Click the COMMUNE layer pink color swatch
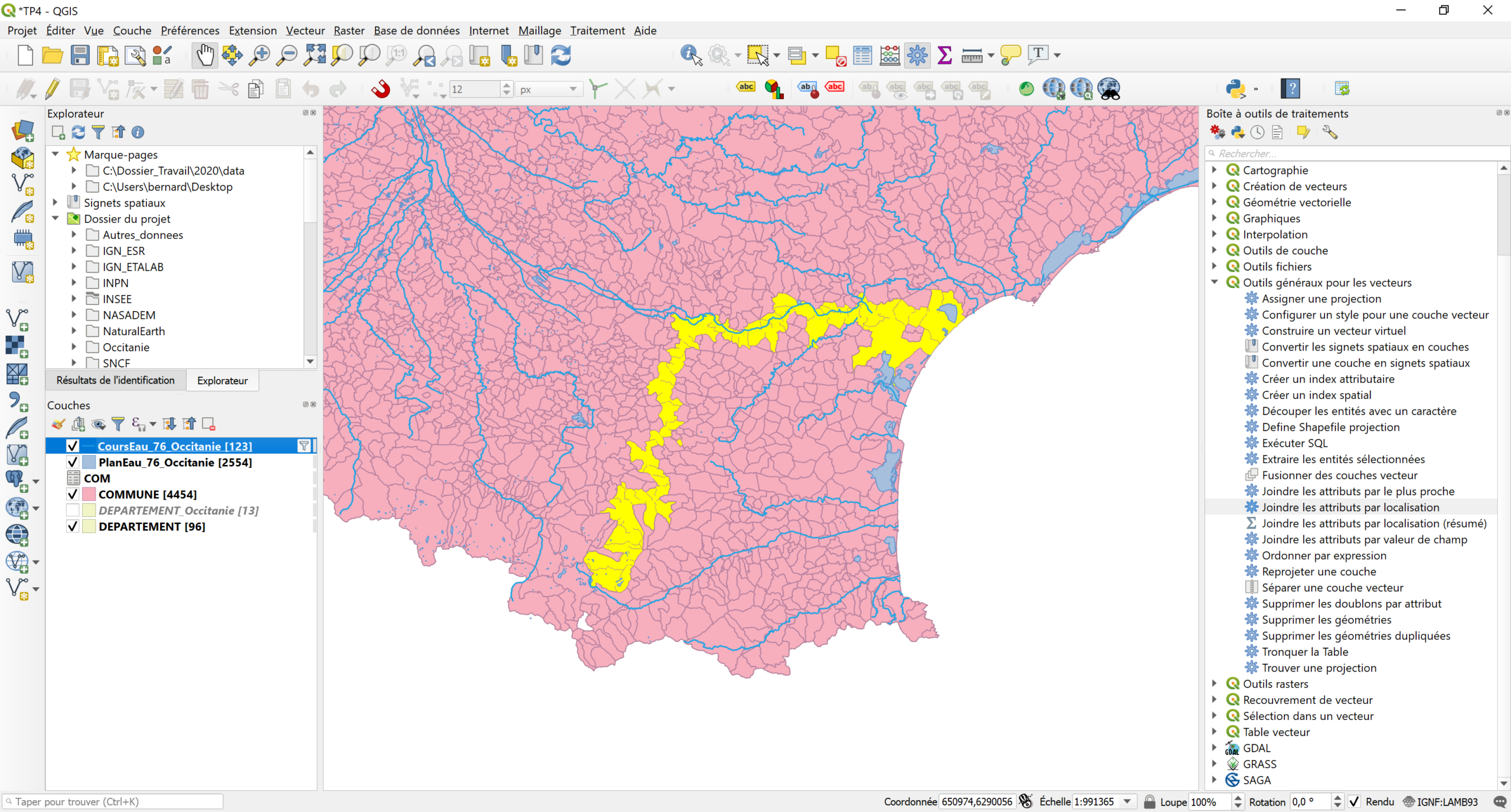This screenshot has width=1511, height=812. coord(89,495)
